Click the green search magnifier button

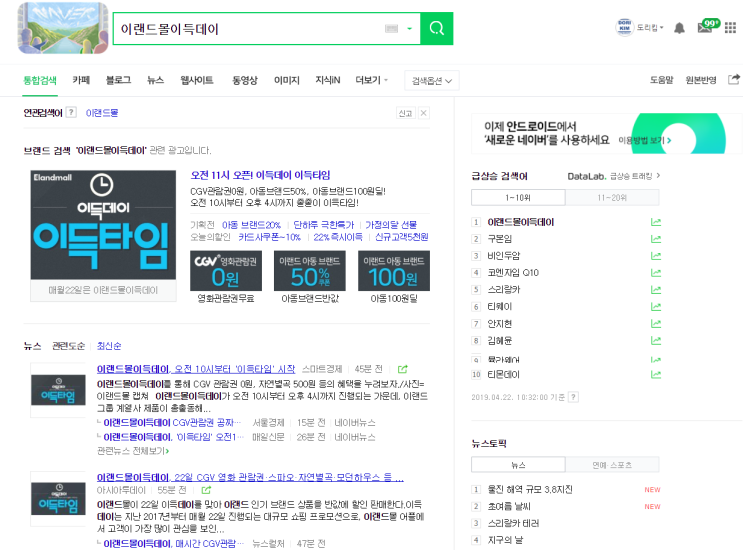pos(436,28)
